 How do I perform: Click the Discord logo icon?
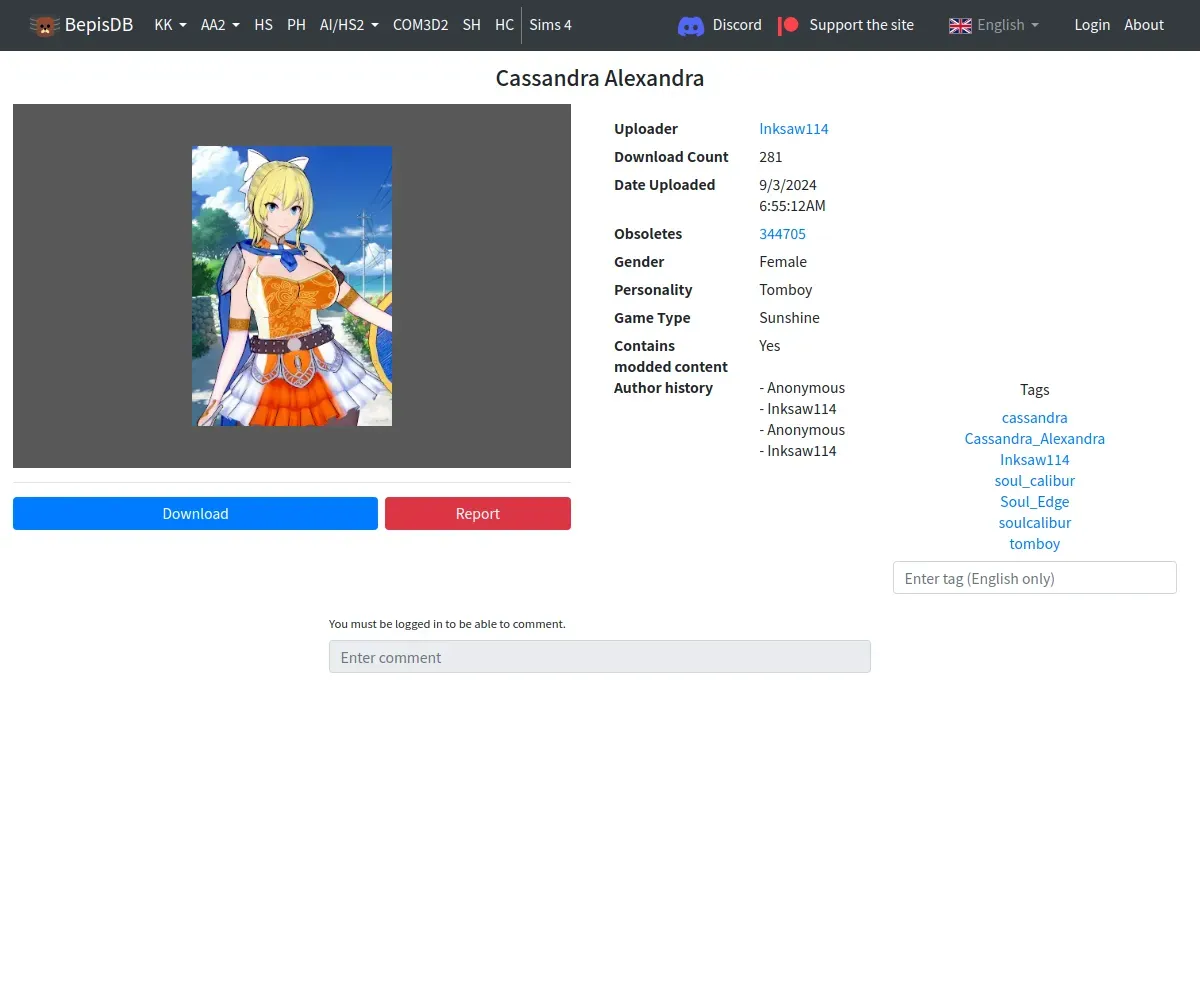point(691,25)
